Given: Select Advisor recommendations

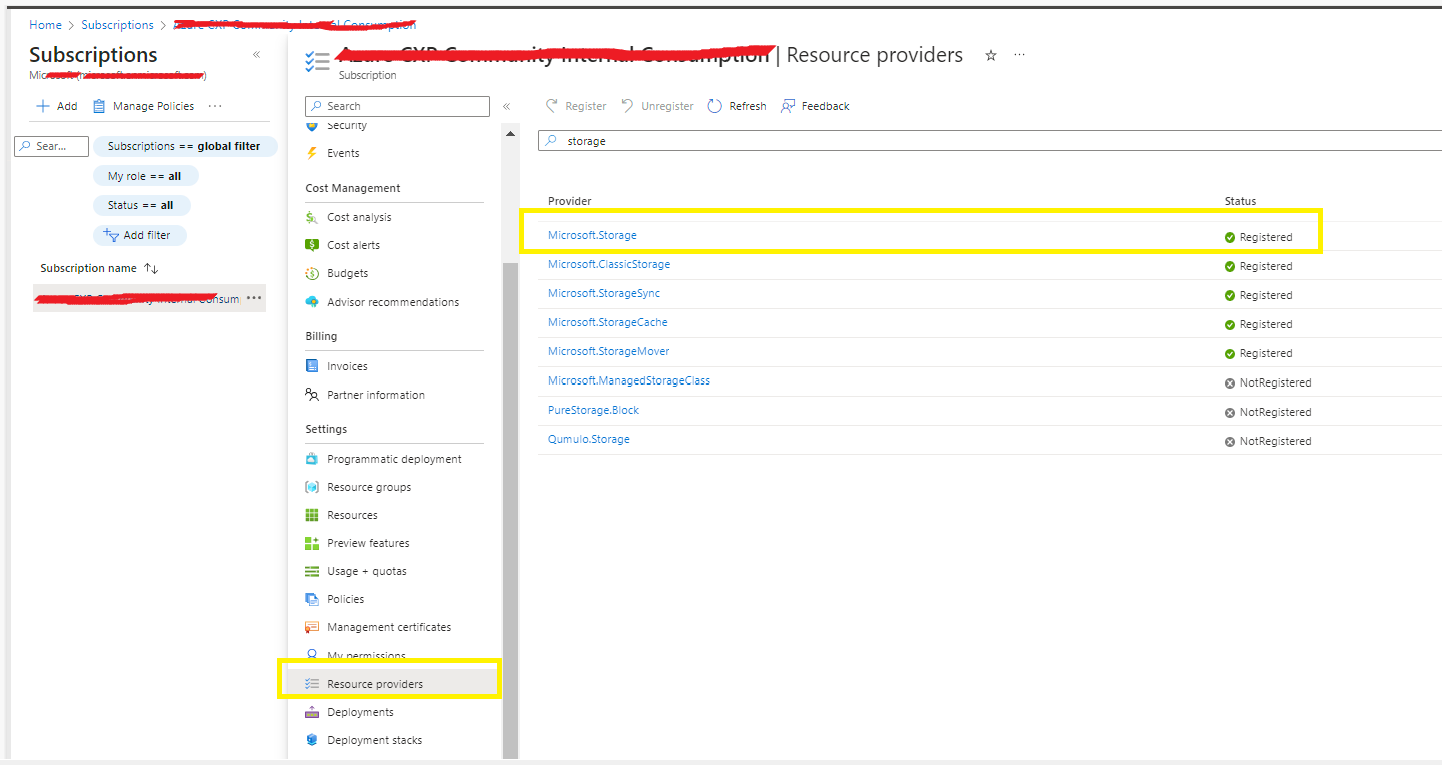Looking at the screenshot, I should pos(393,301).
